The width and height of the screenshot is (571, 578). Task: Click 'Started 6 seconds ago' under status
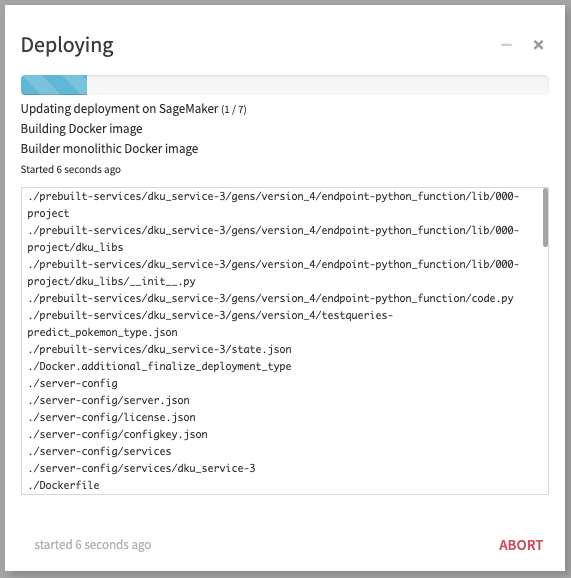71,169
